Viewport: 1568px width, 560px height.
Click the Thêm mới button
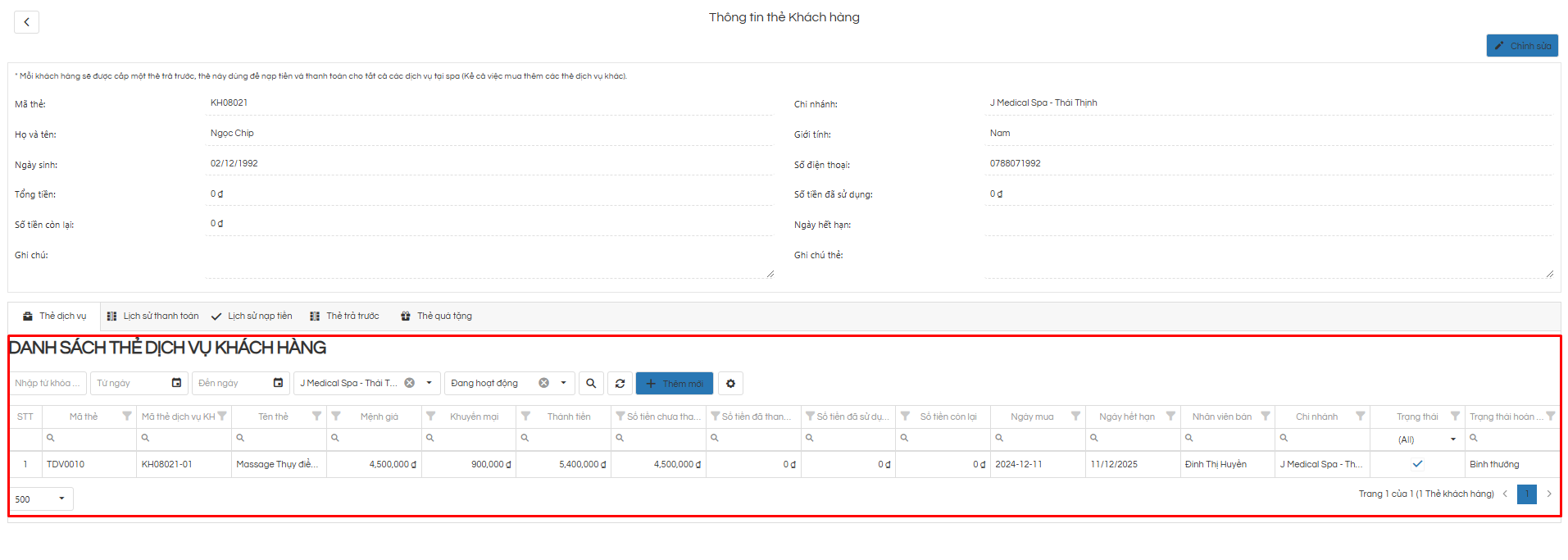click(x=674, y=384)
